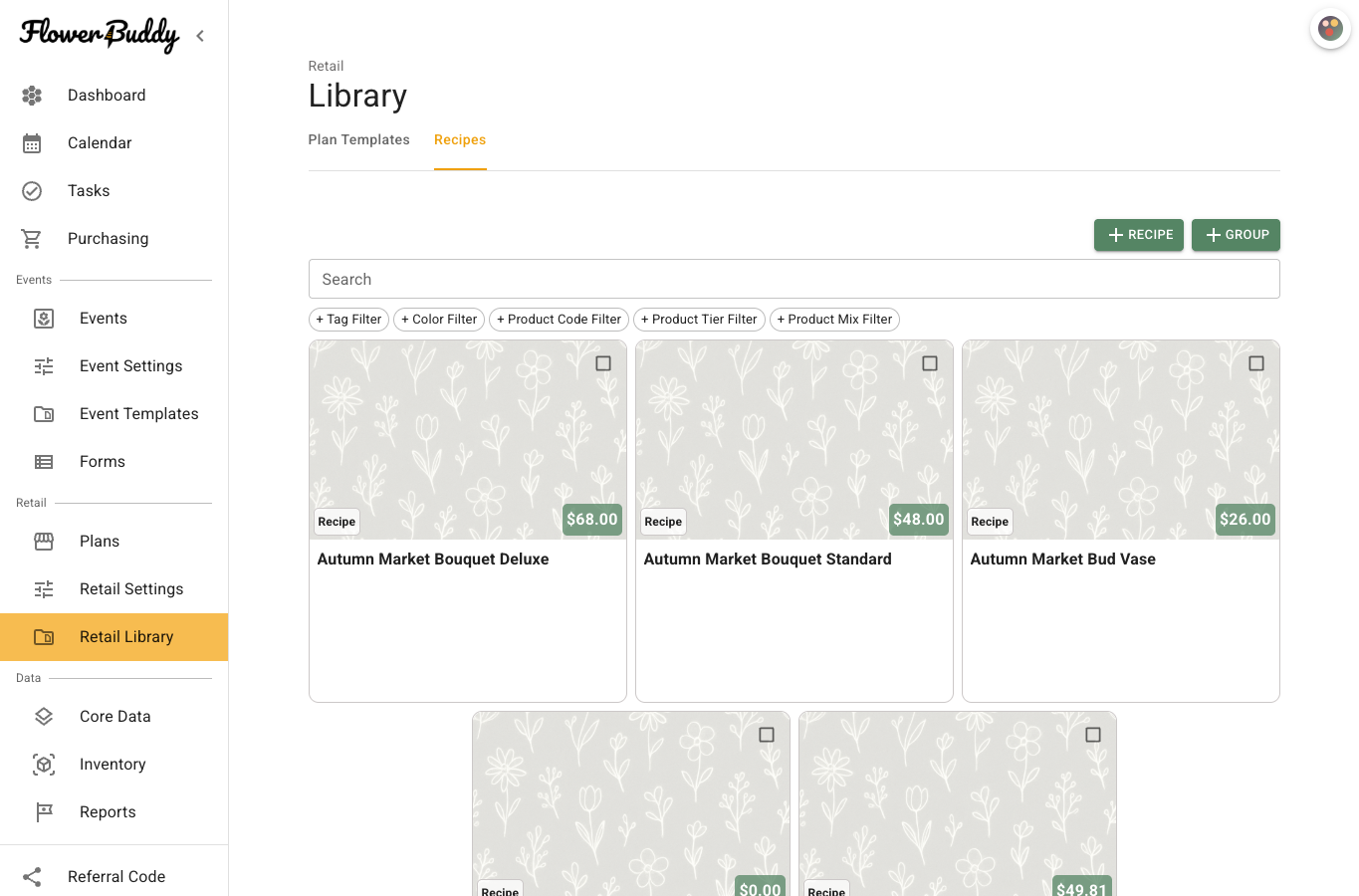Click the + GROUP button
Screen dimensions: 1359x896
(x=1236, y=235)
